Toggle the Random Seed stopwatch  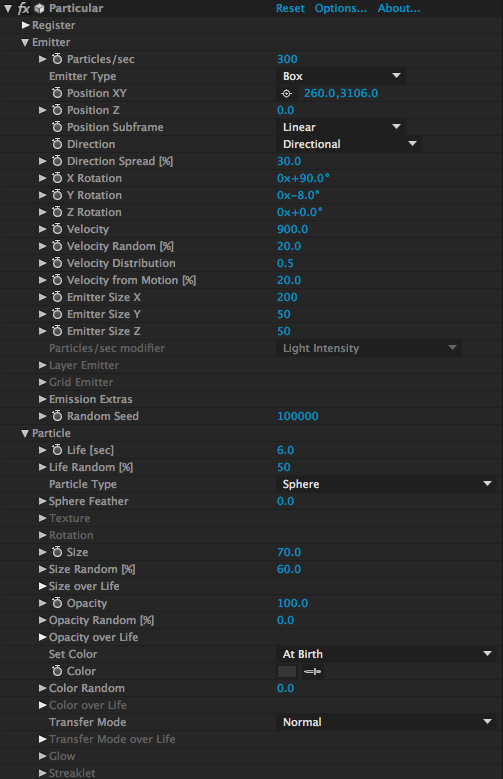(57, 416)
